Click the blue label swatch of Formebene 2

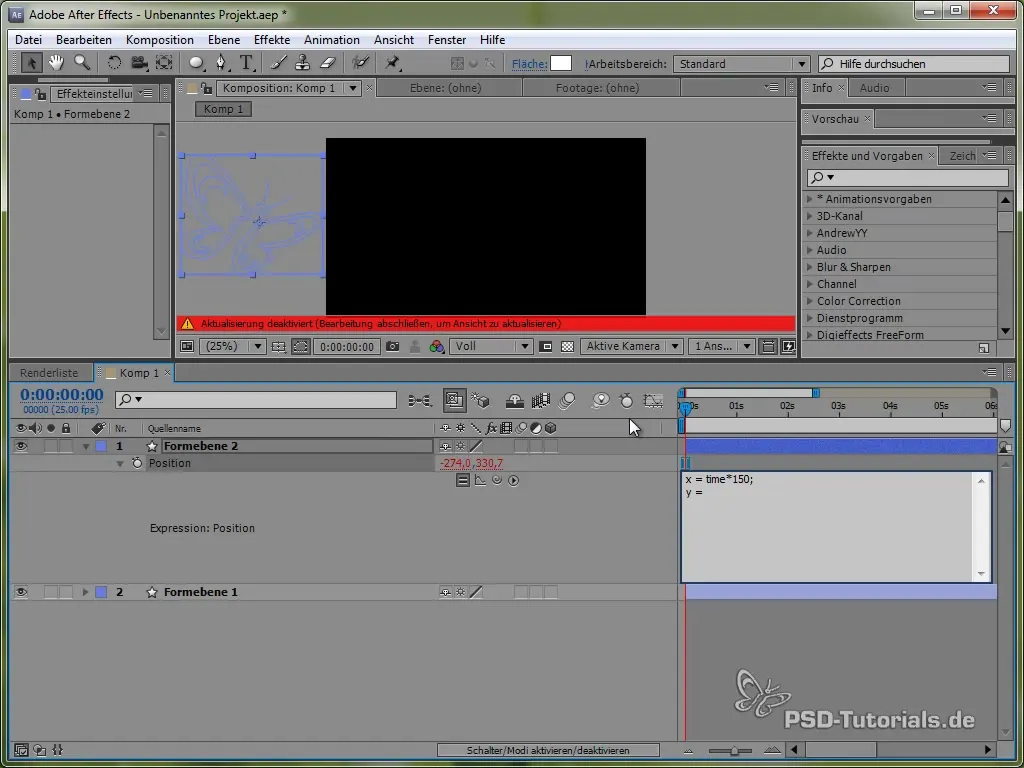[101, 446]
